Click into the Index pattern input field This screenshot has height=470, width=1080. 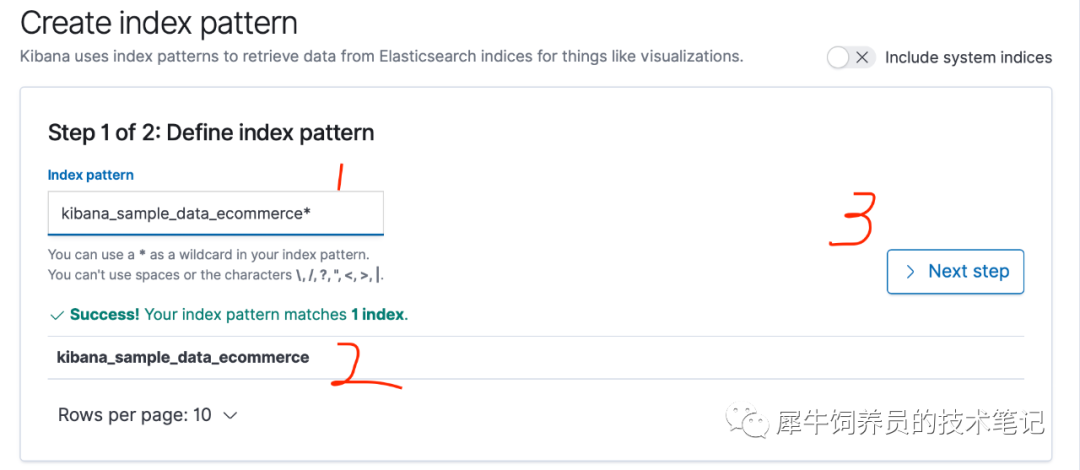215,213
